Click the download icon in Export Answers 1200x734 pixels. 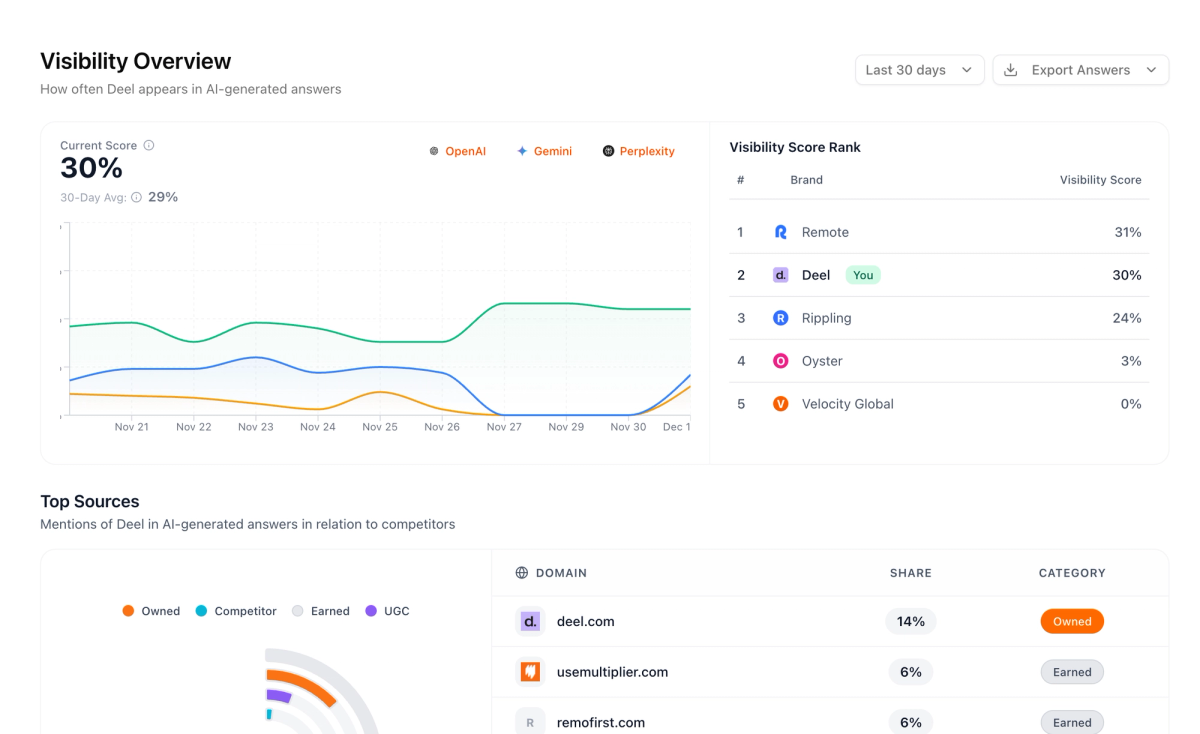[1011, 70]
